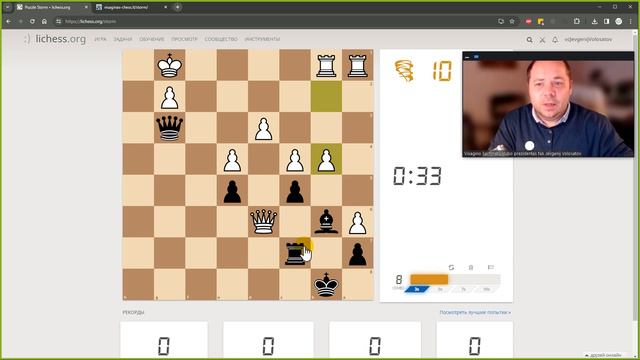This screenshot has height=360, width=640.
Task: Click the blue 3s combo bonus marker
Action: coord(417,289)
